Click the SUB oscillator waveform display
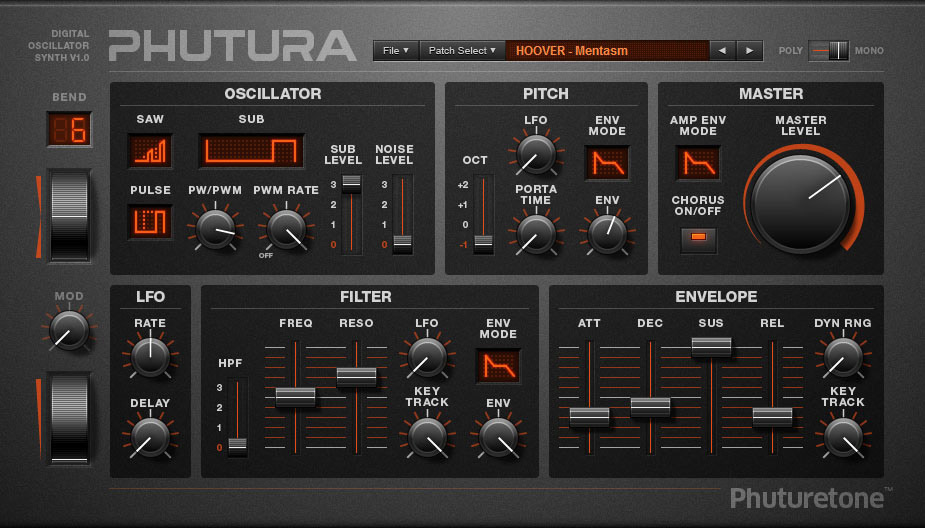The height and width of the screenshot is (528, 925). (251, 150)
